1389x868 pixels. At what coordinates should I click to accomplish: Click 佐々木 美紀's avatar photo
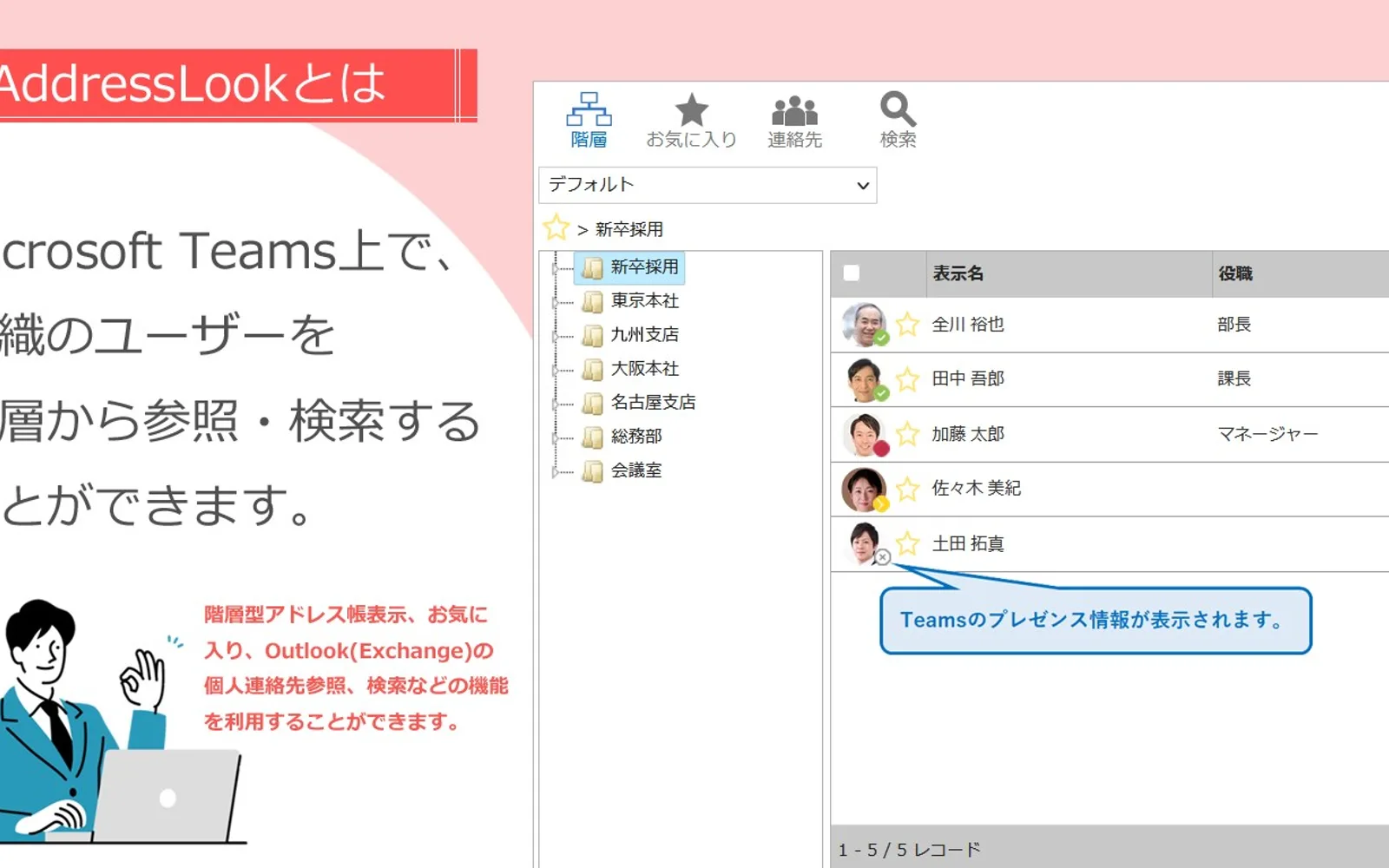point(864,489)
